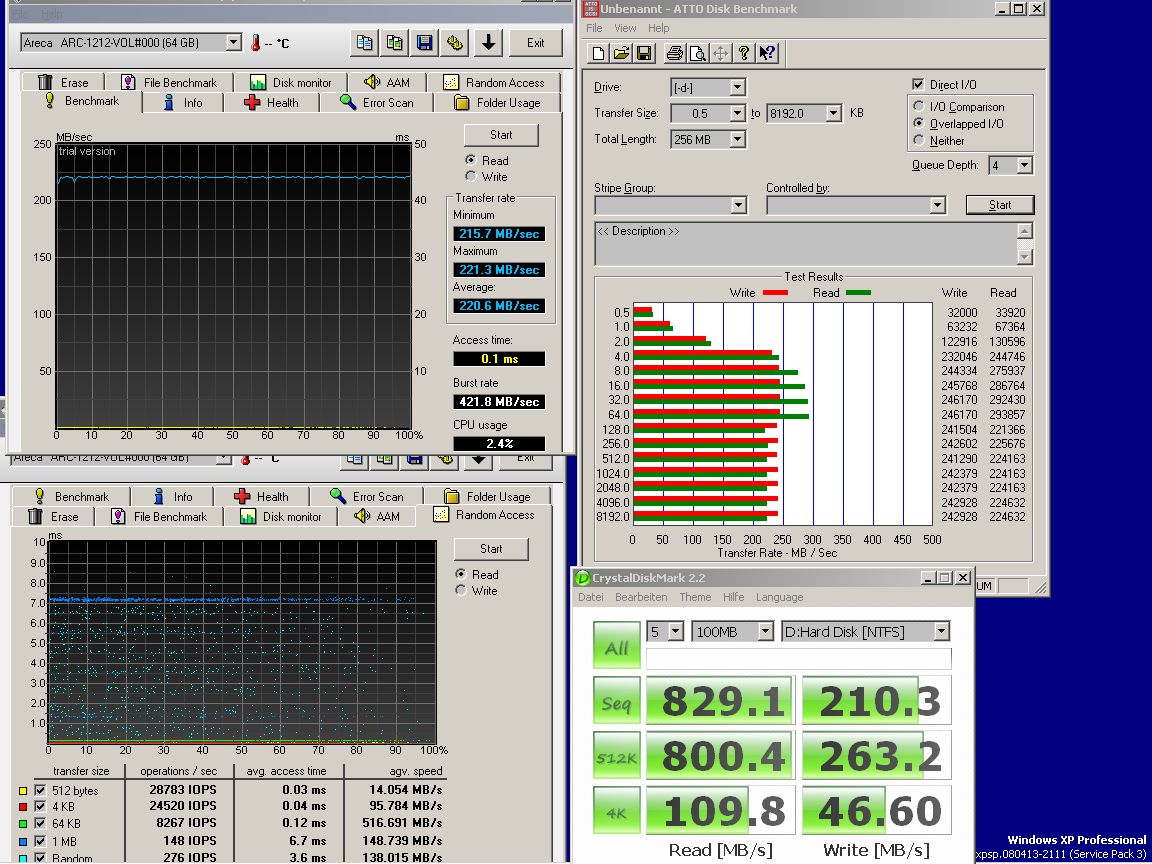Click the ATTO context help arrow icon

coord(767,53)
